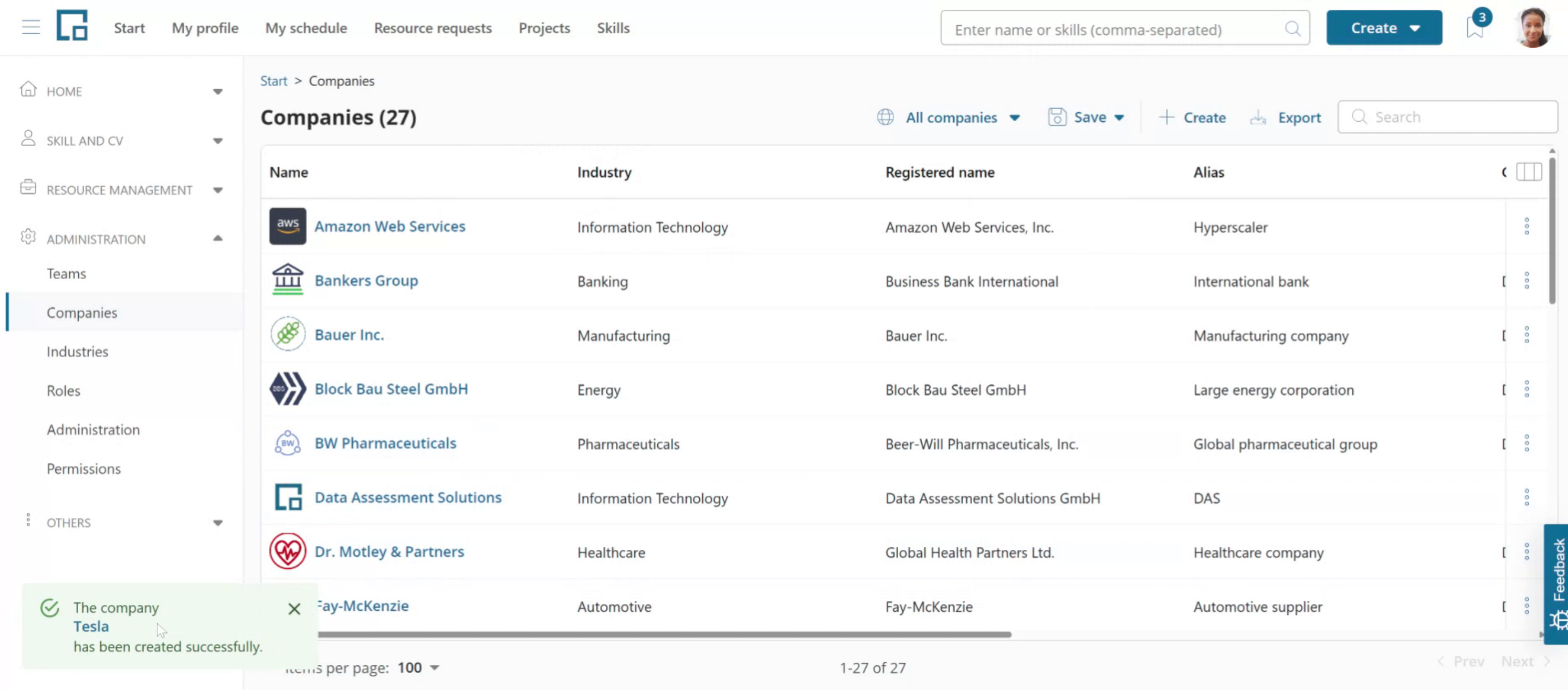Open the three-dot menu for the Bankers Group row
1568x690 pixels.
(1526, 281)
